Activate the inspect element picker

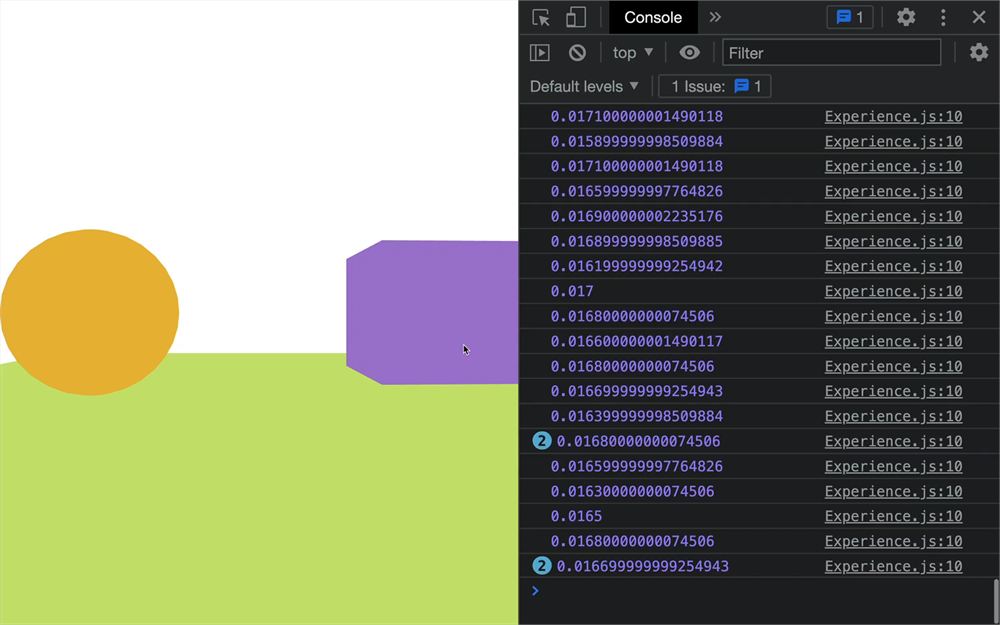pos(541,17)
